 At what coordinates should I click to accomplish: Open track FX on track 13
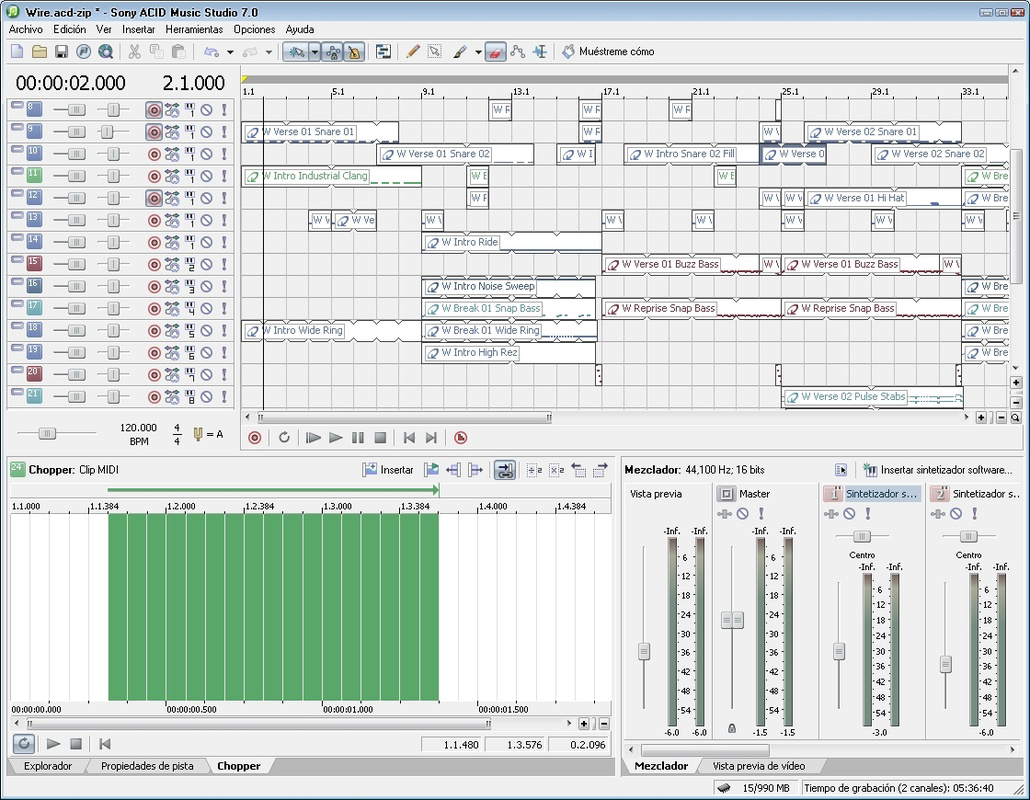tap(172, 220)
